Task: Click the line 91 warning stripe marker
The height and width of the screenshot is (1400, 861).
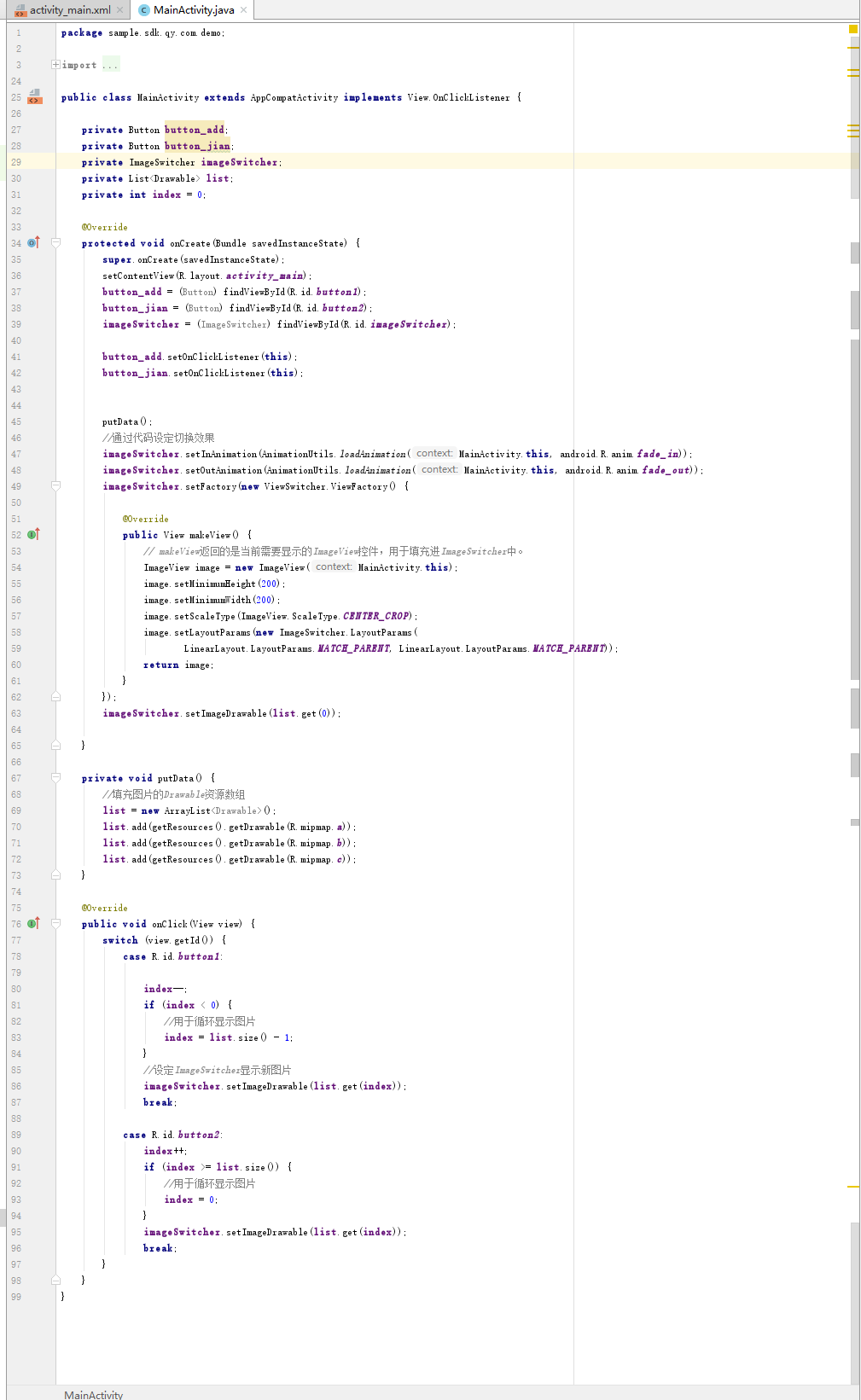Action: coord(852,1187)
